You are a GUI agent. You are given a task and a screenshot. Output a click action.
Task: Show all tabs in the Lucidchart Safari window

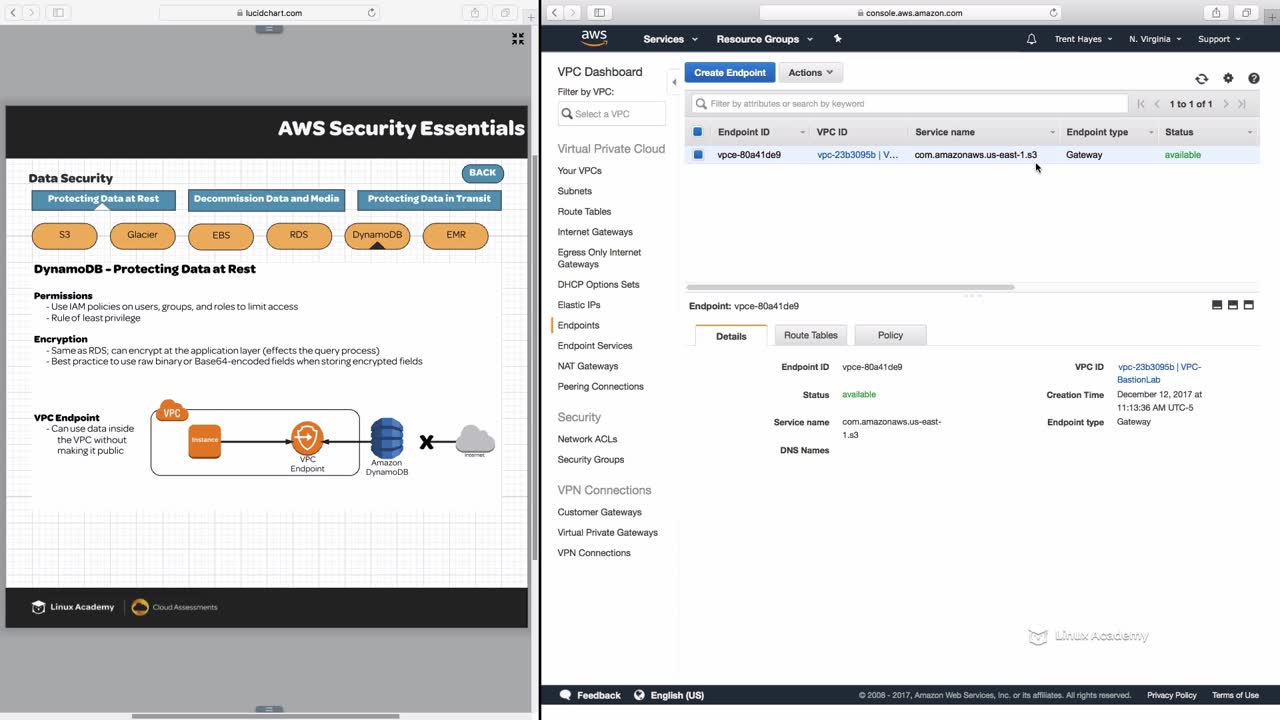click(505, 13)
